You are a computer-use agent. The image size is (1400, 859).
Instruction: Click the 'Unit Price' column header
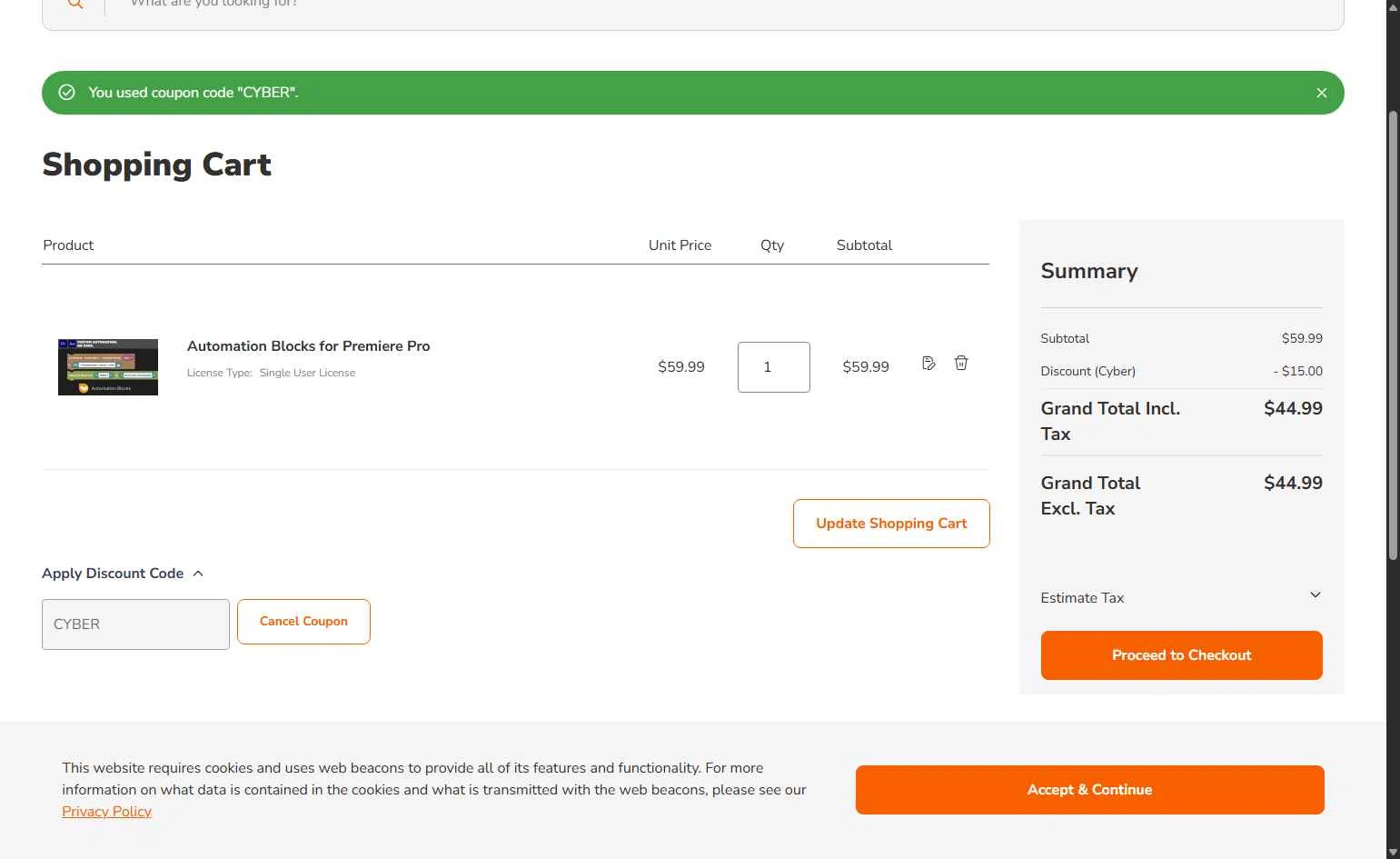(680, 245)
